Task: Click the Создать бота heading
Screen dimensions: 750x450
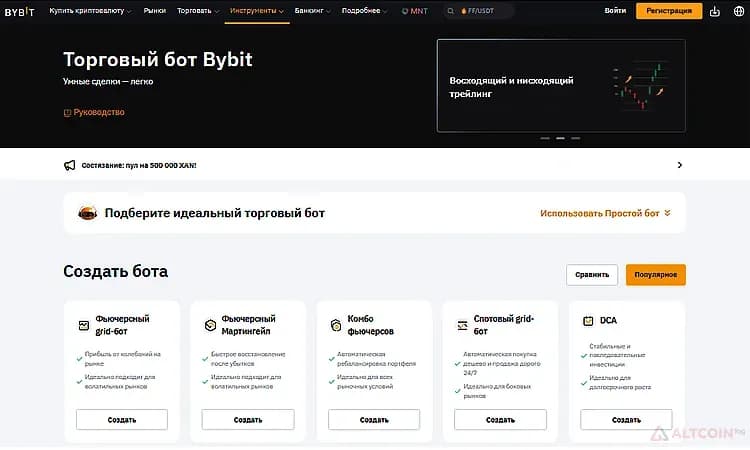Action: [x=116, y=272]
